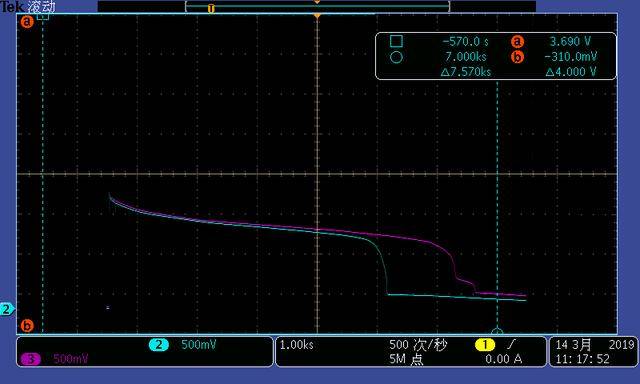The width and height of the screenshot is (640, 384).
Task: Select the channel 2 badge in bottom bar
Action: pos(159,345)
